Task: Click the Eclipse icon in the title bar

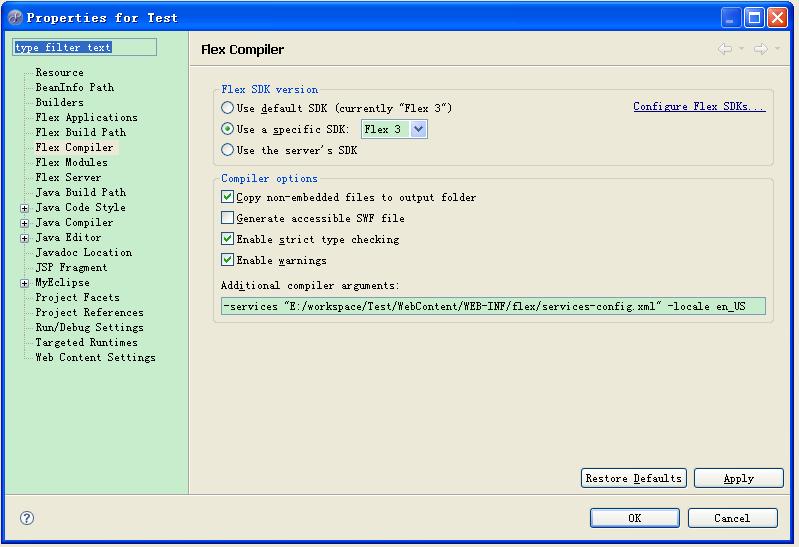Action: (15, 17)
